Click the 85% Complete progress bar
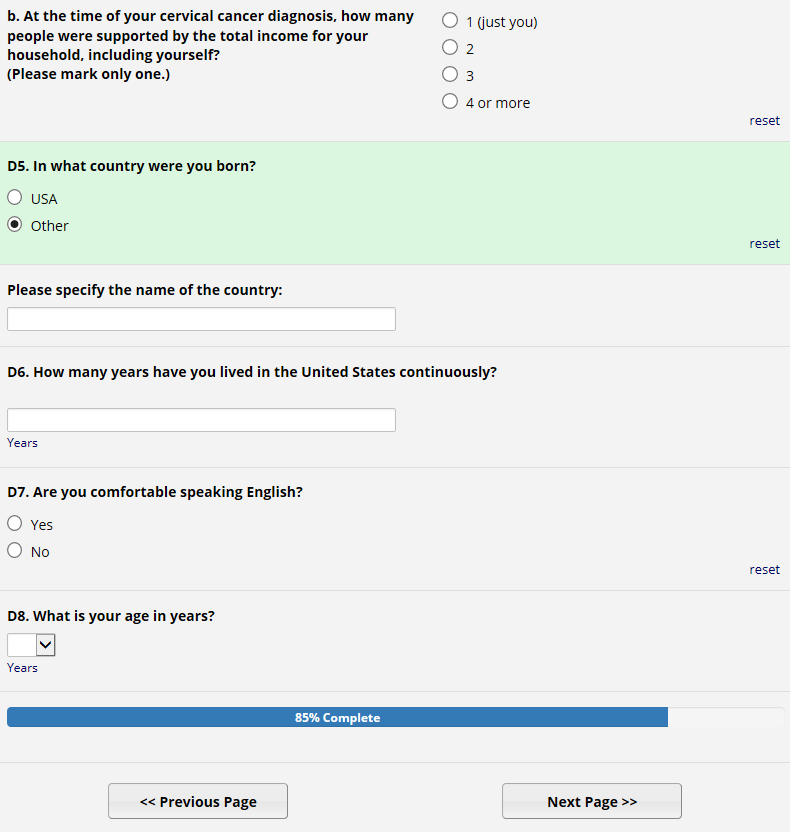 [x=337, y=718]
